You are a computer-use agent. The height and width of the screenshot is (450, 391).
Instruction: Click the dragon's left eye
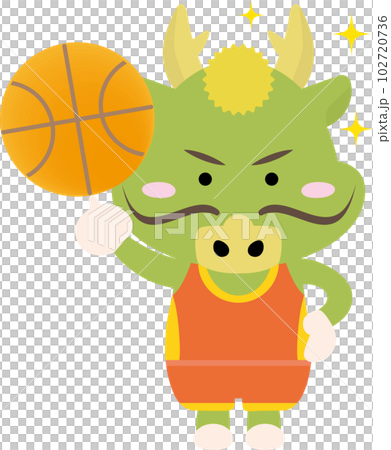point(205,179)
